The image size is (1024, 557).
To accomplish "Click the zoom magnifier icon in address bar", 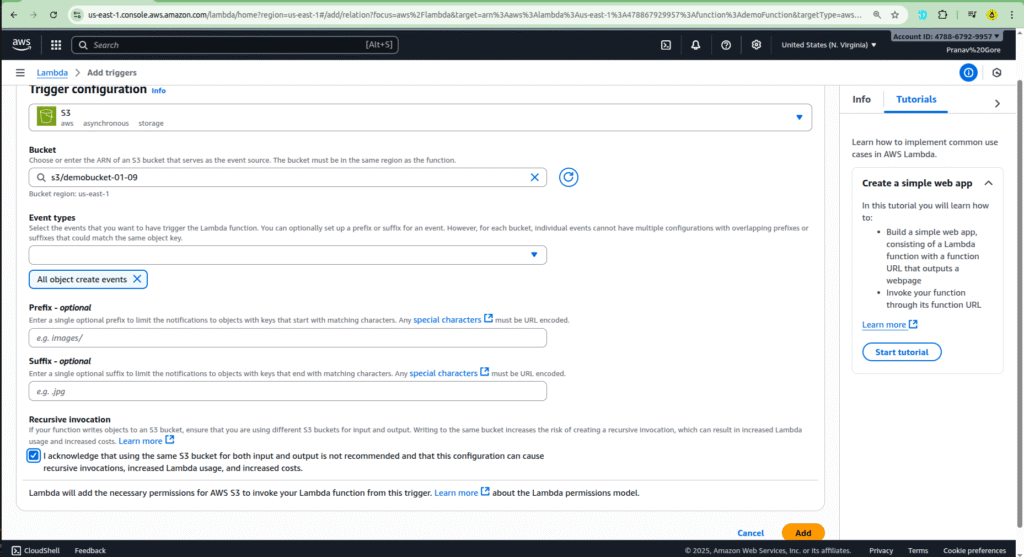I will tap(877, 14).
